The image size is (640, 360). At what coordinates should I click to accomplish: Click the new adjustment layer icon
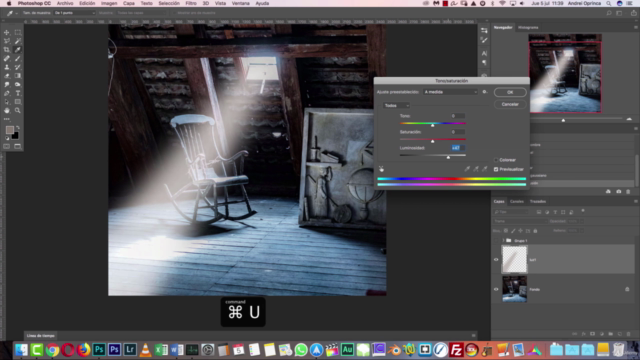coord(602,334)
